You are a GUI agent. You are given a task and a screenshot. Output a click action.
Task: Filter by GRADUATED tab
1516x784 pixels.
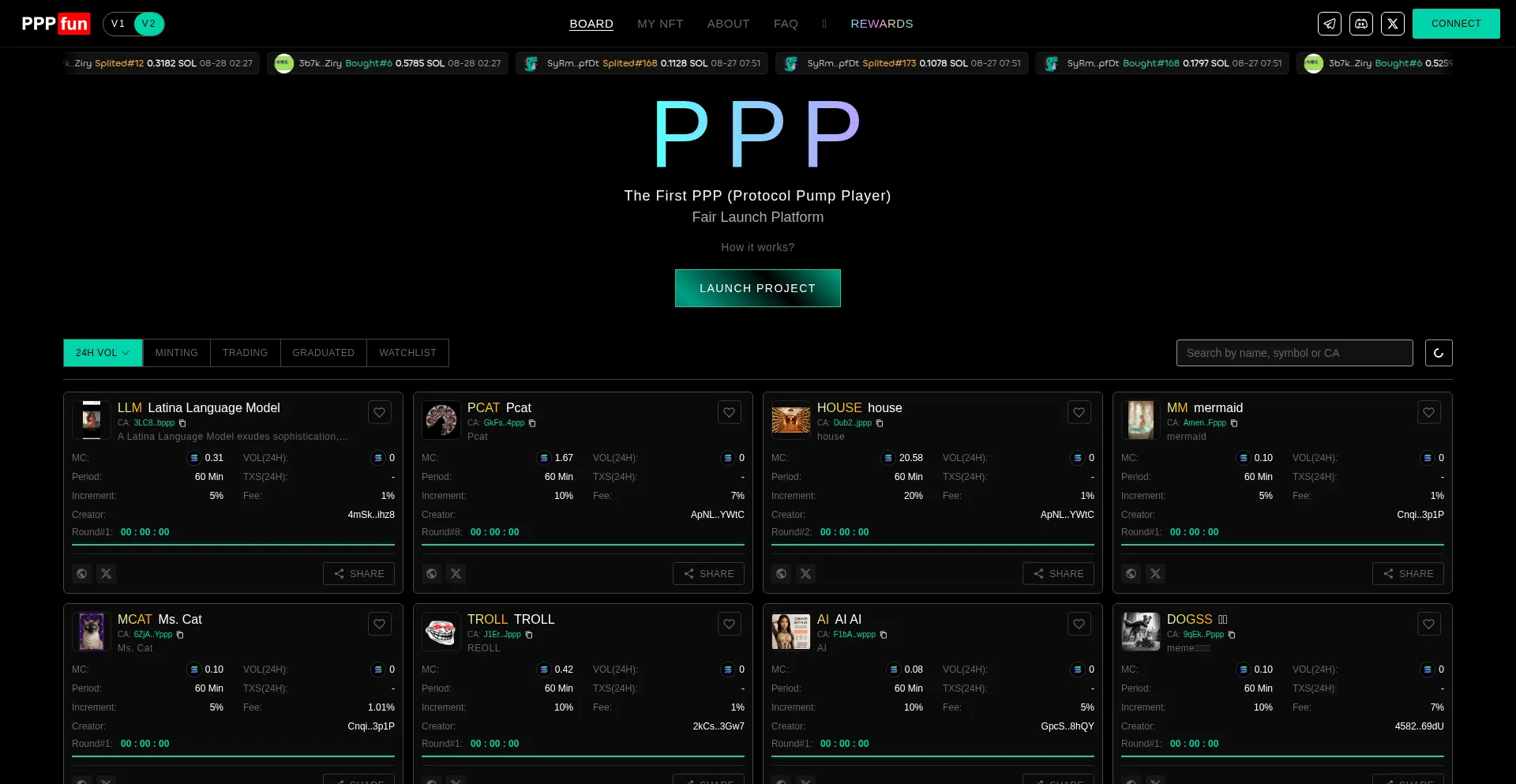click(x=324, y=353)
